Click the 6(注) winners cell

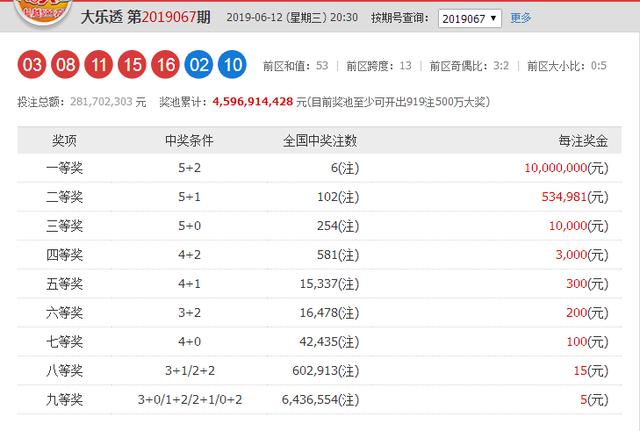345,168
